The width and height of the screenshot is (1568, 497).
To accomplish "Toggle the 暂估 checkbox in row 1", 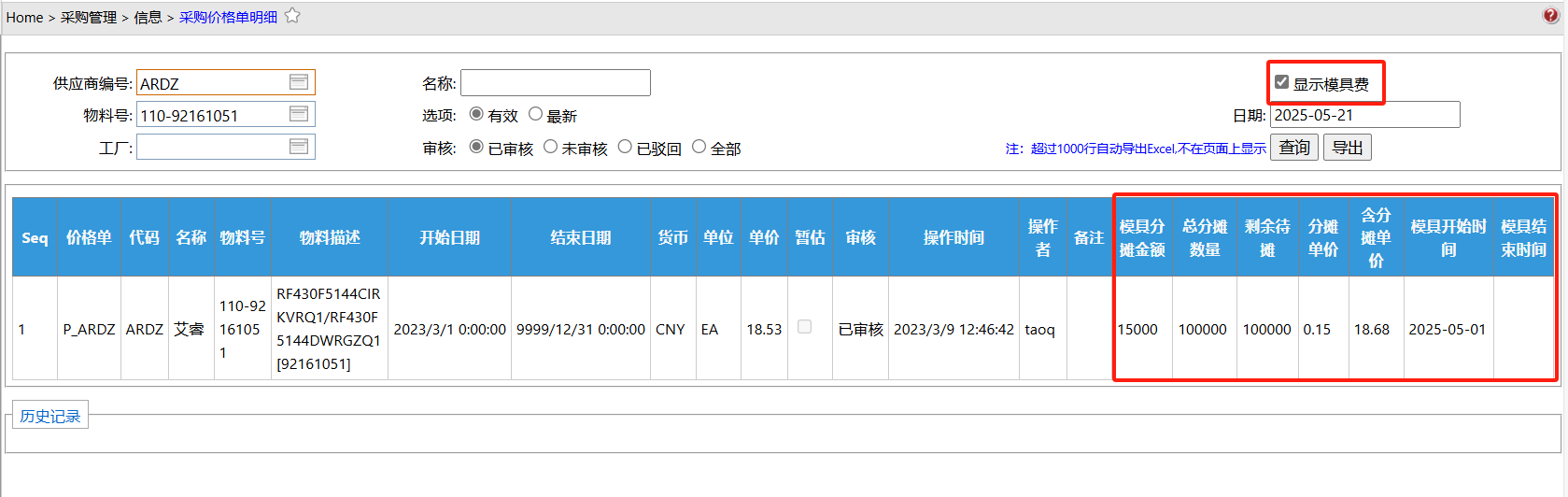I will point(804,327).
